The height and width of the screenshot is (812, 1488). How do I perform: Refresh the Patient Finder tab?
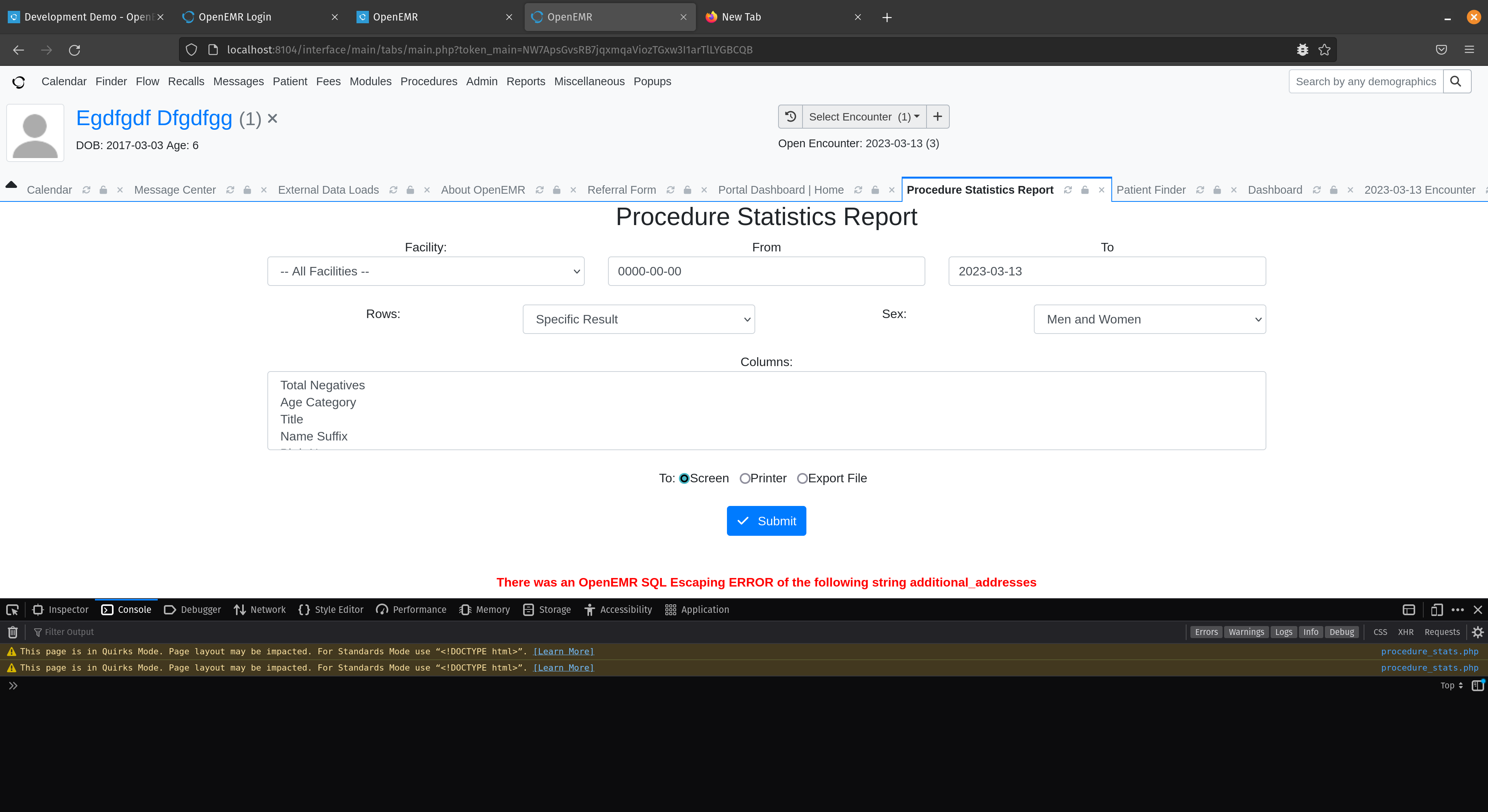pos(1200,190)
